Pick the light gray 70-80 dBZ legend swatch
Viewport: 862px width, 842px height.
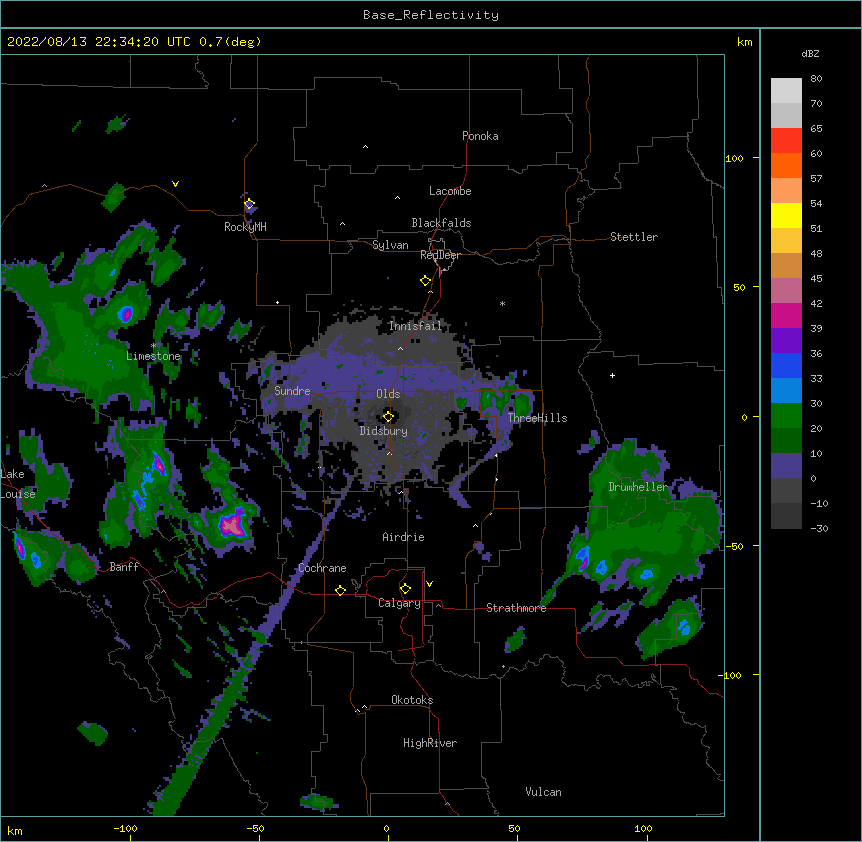786,91
